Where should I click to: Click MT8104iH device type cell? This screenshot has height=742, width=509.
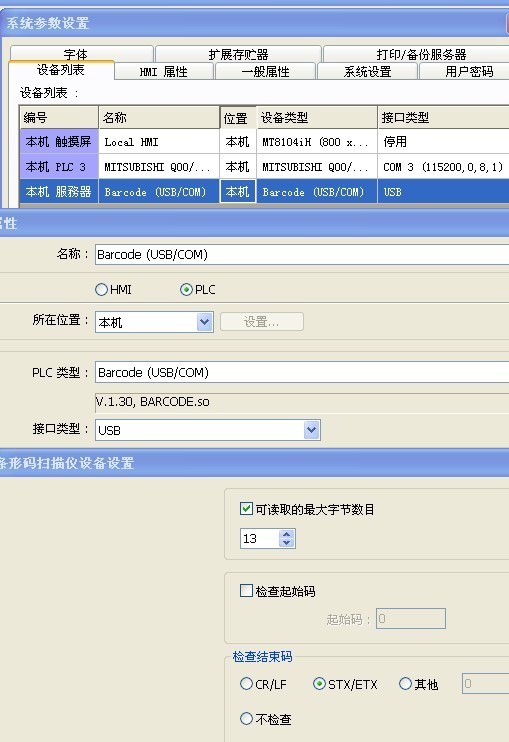click(316, 141)
